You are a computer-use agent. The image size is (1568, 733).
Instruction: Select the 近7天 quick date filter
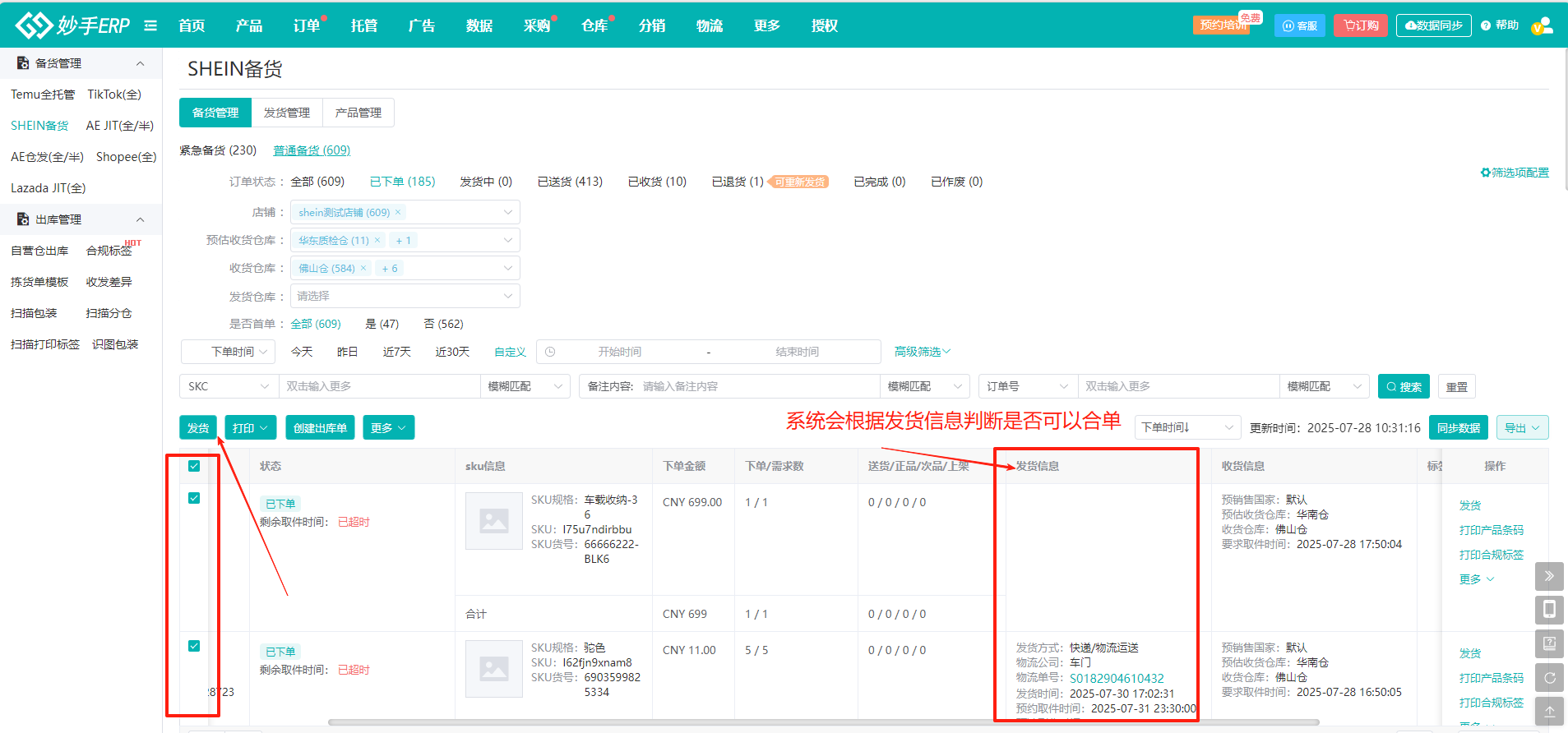pyautogui.click(x=396, y=352)
